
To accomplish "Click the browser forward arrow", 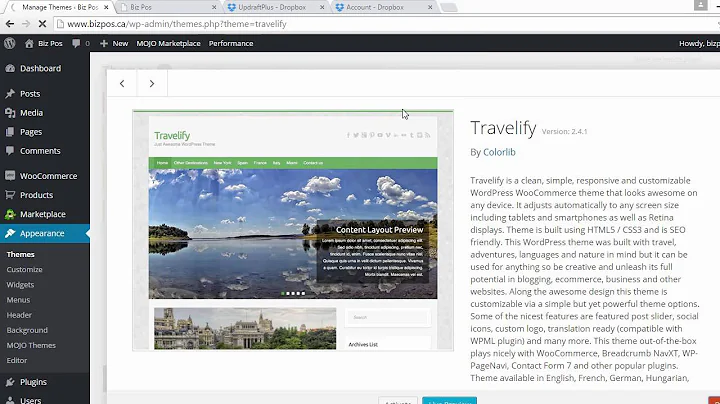I will click(26, 24).
